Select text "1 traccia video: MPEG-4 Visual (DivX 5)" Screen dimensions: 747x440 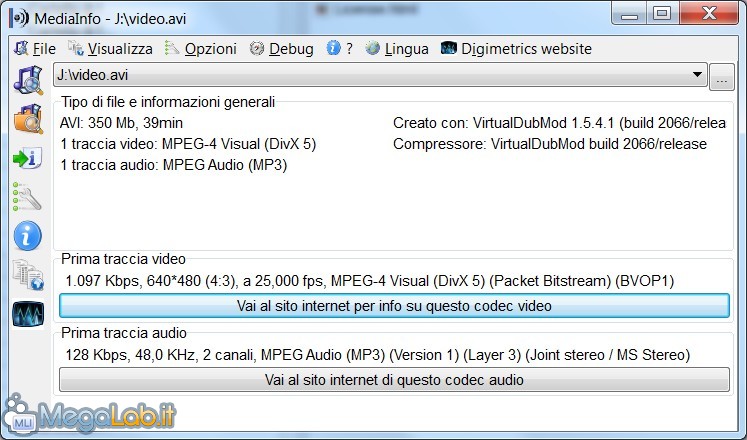[x=188, y=144]
